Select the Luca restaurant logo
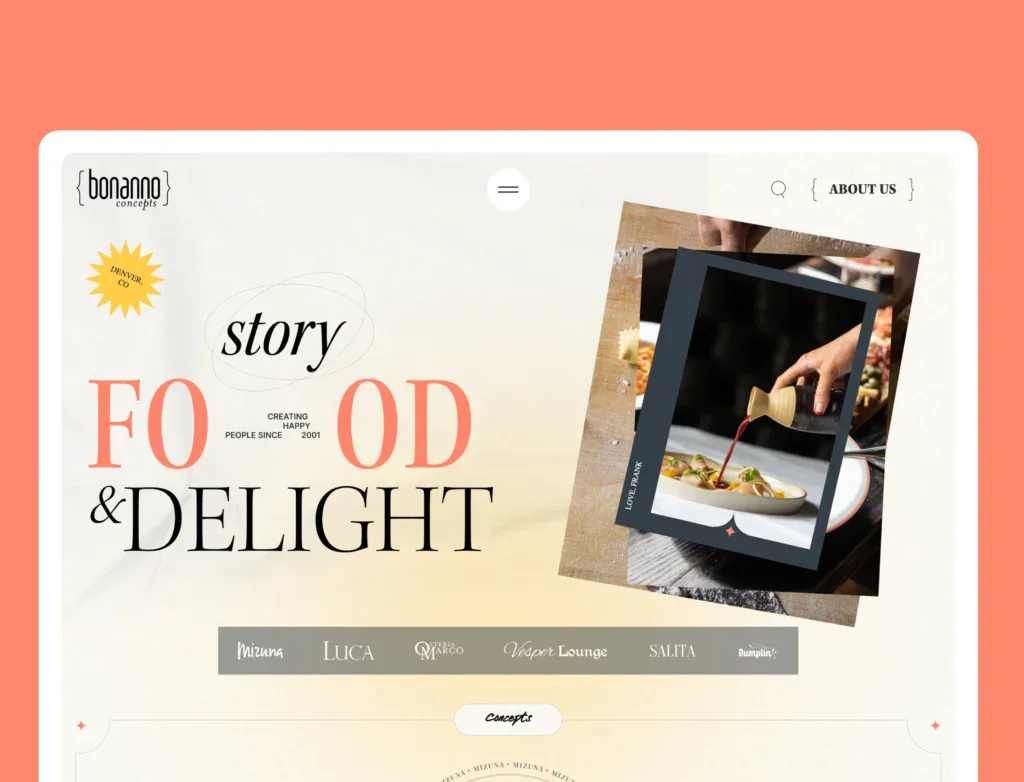The image size is (1024, 782). (x=348, y=651)
